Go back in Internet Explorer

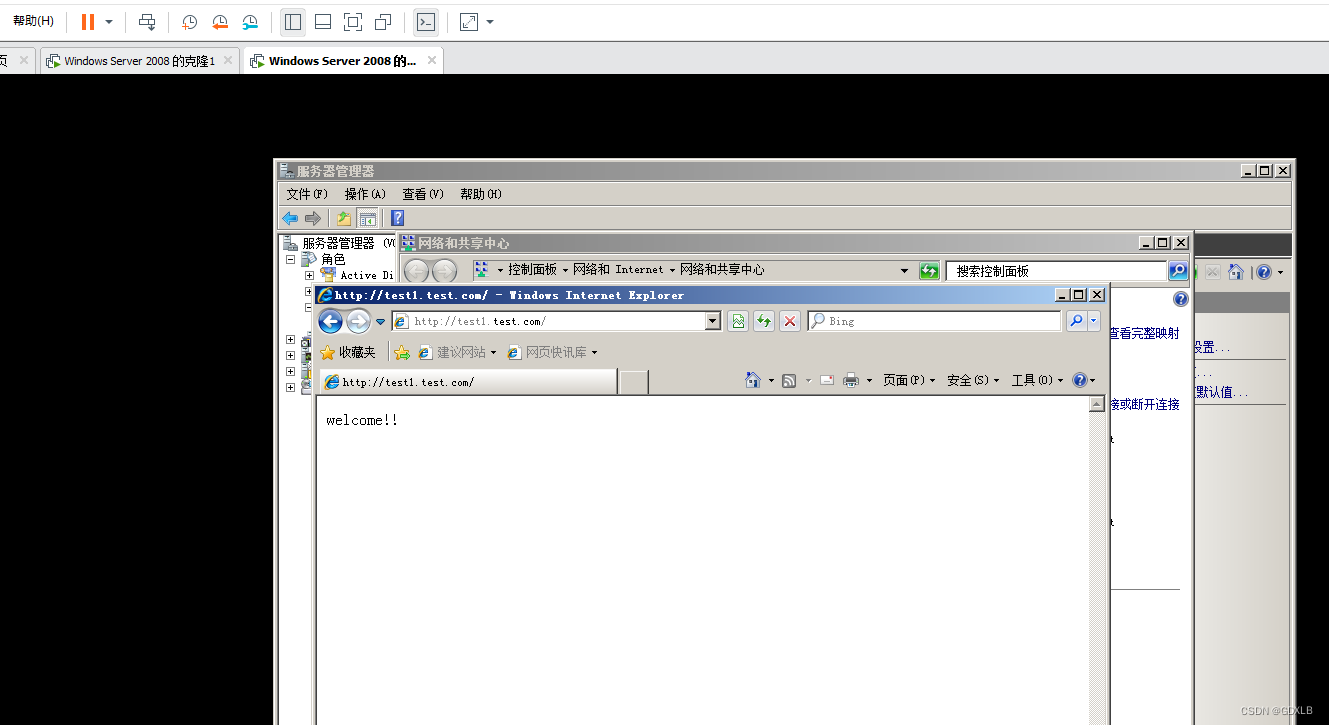pyautogui.click(x=330, y=321)
